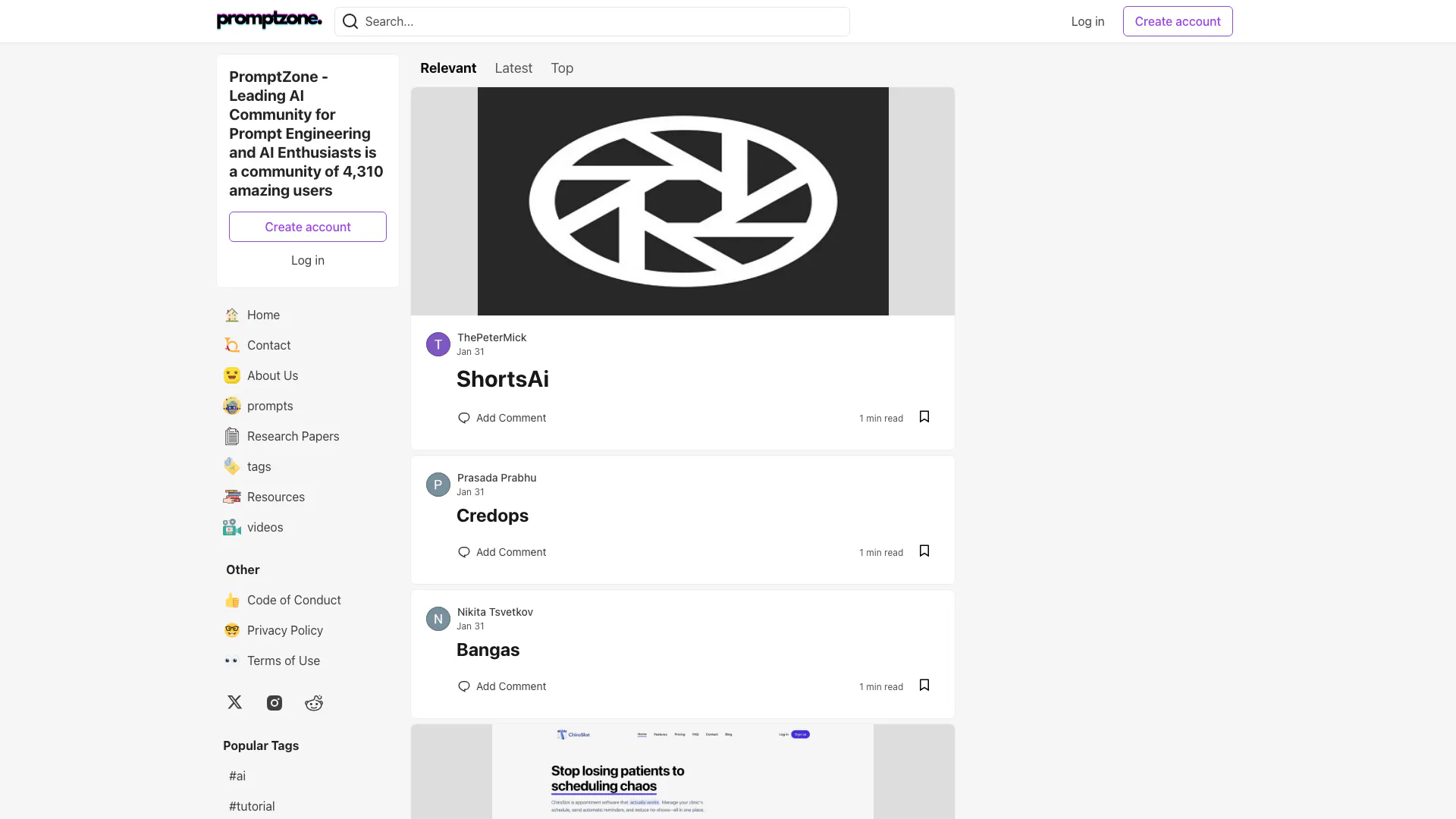Open the videos sidebar item
Screen dimensions: 1456x819
pyautogui.click(x=265, y=527)
